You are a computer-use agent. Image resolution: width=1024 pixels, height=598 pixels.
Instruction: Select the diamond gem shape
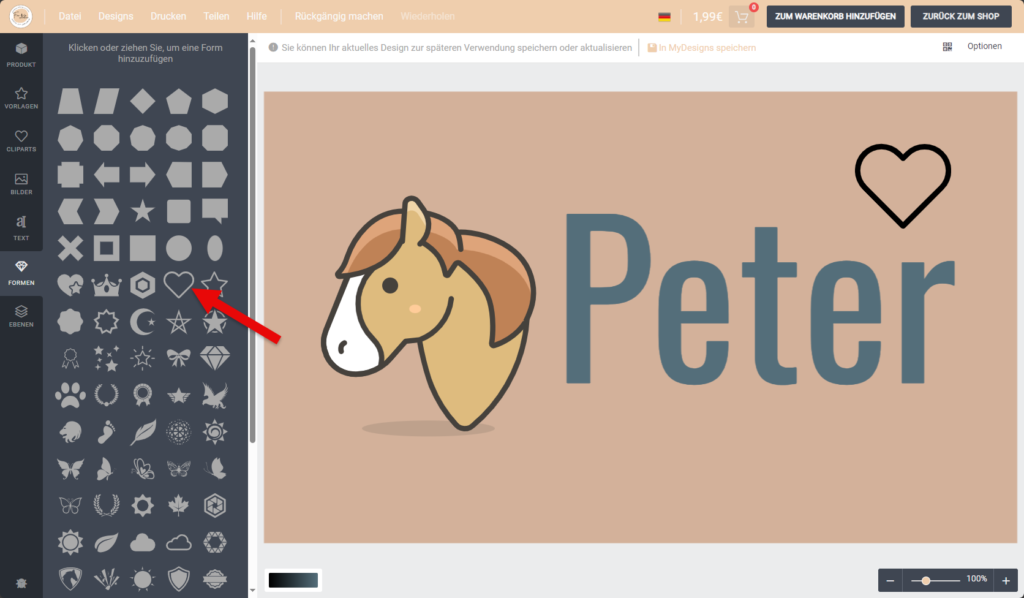click(x=215, y=357)
